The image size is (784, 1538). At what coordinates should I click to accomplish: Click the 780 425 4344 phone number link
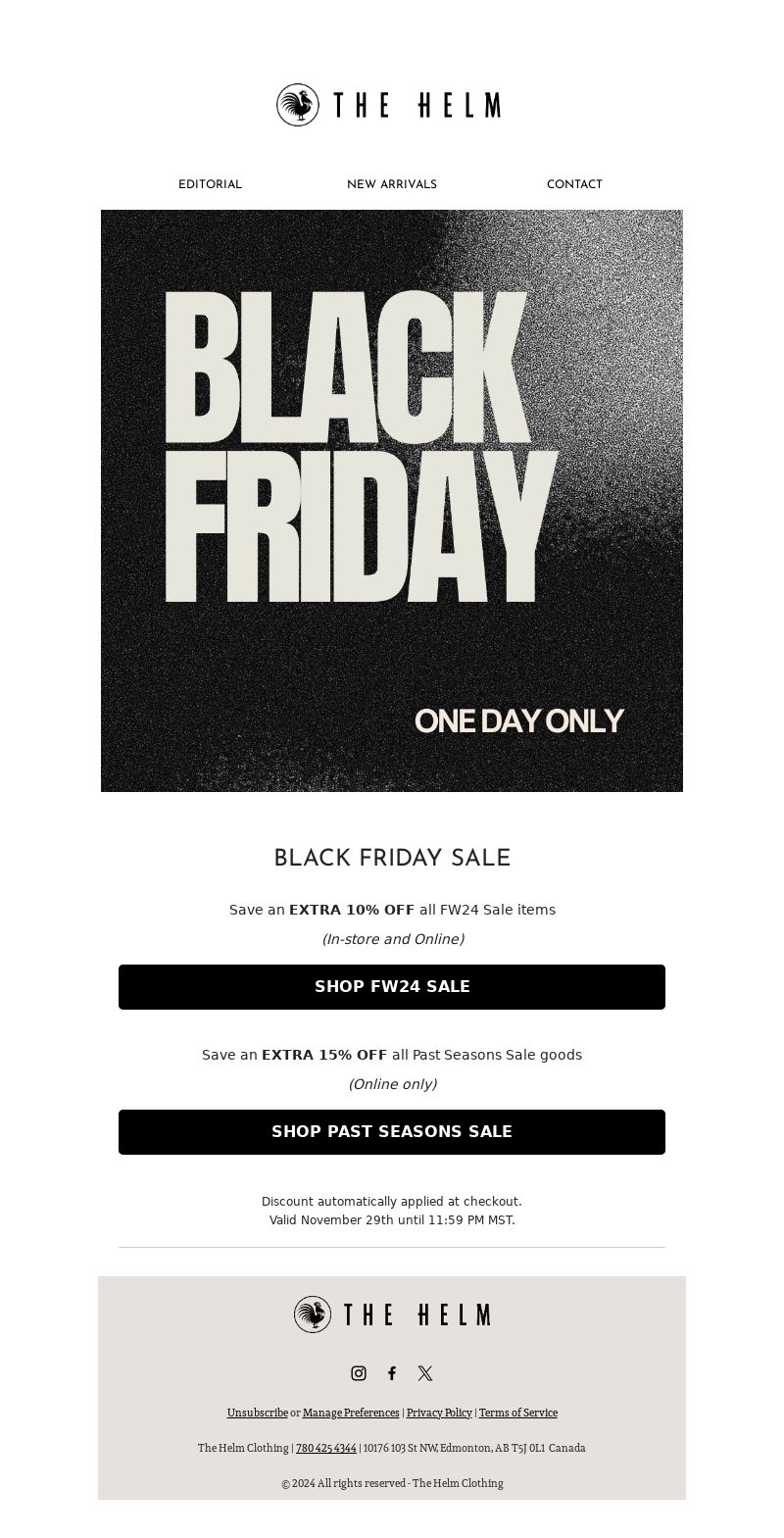(326, 1448)
